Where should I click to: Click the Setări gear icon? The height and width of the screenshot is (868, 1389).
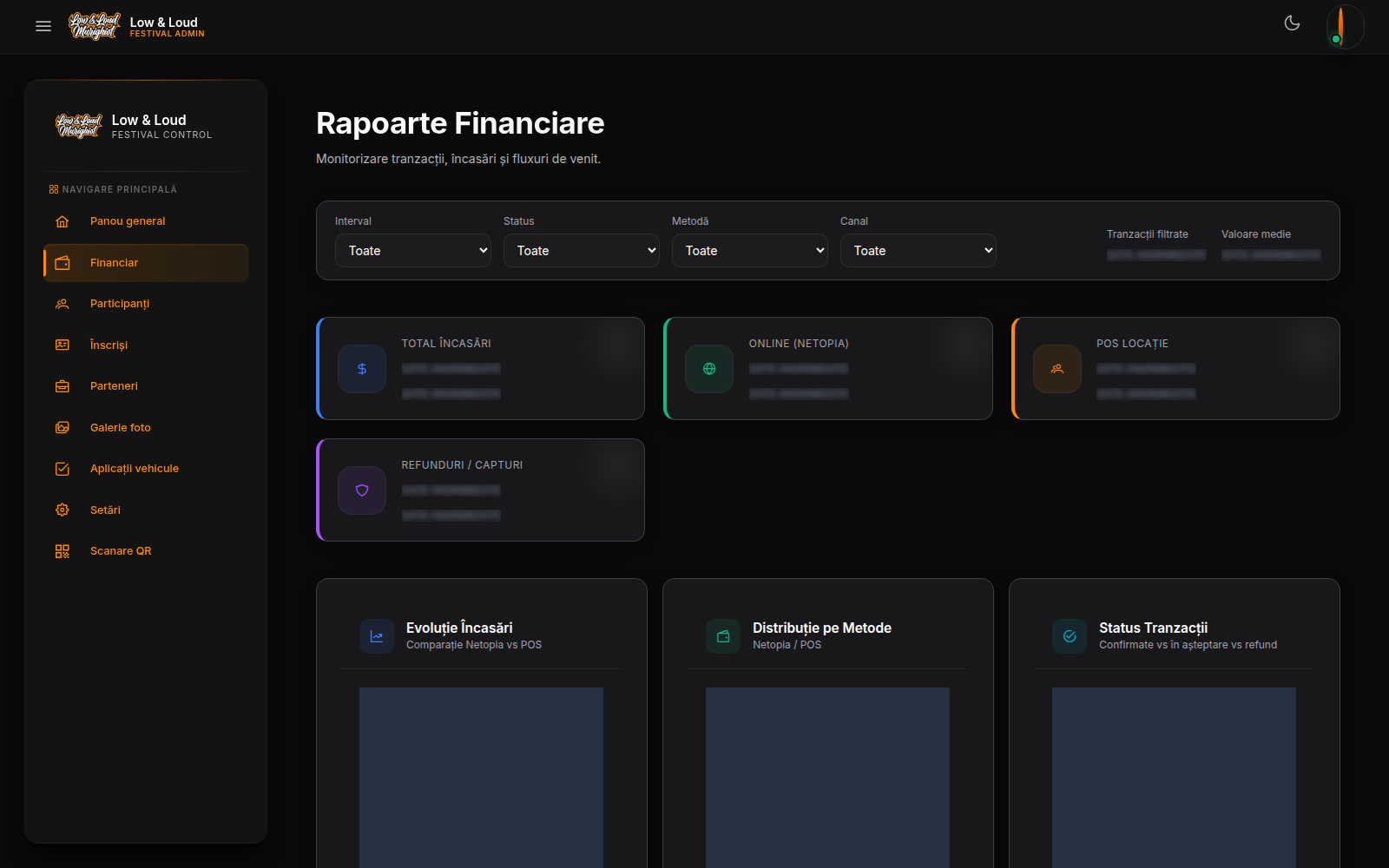[x=63, y=510]
